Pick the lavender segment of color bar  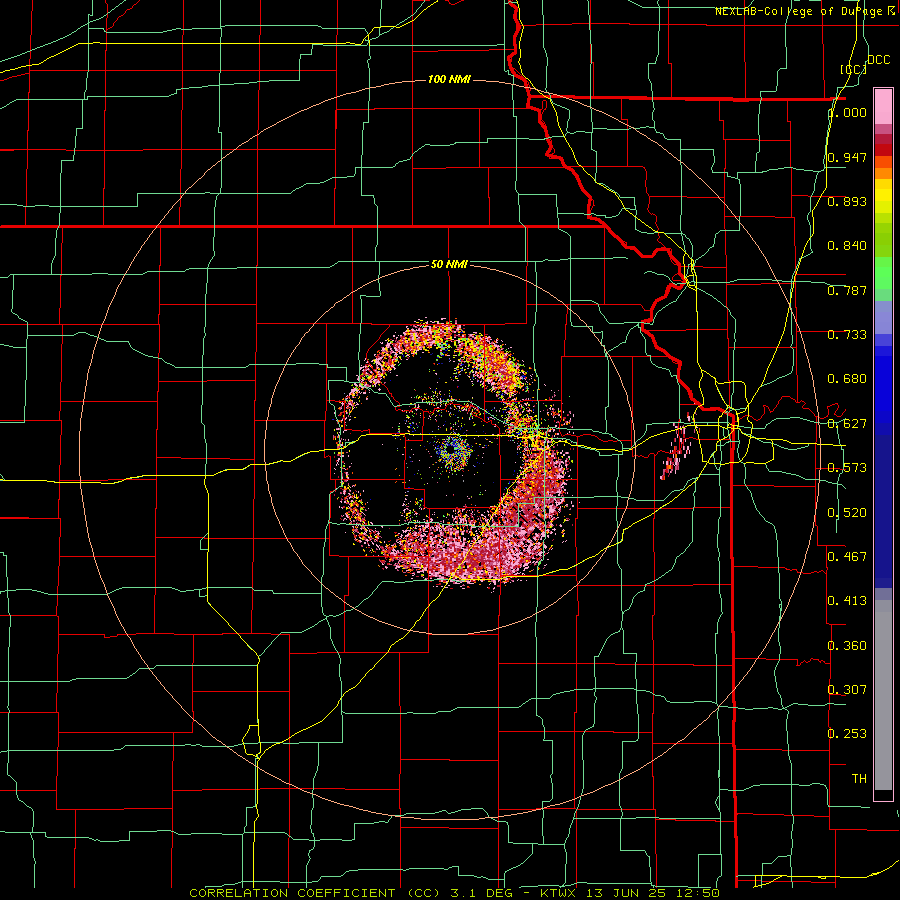(883, 317)
